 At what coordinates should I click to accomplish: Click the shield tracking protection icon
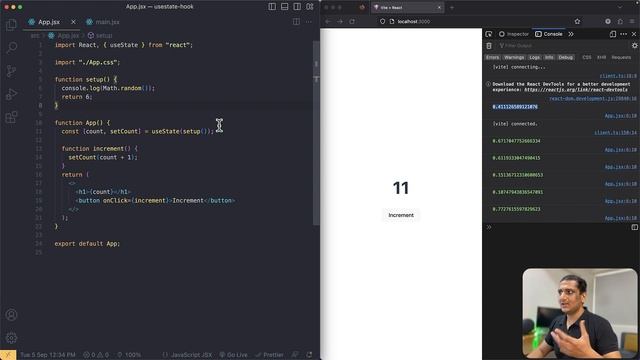click(382, 22)
